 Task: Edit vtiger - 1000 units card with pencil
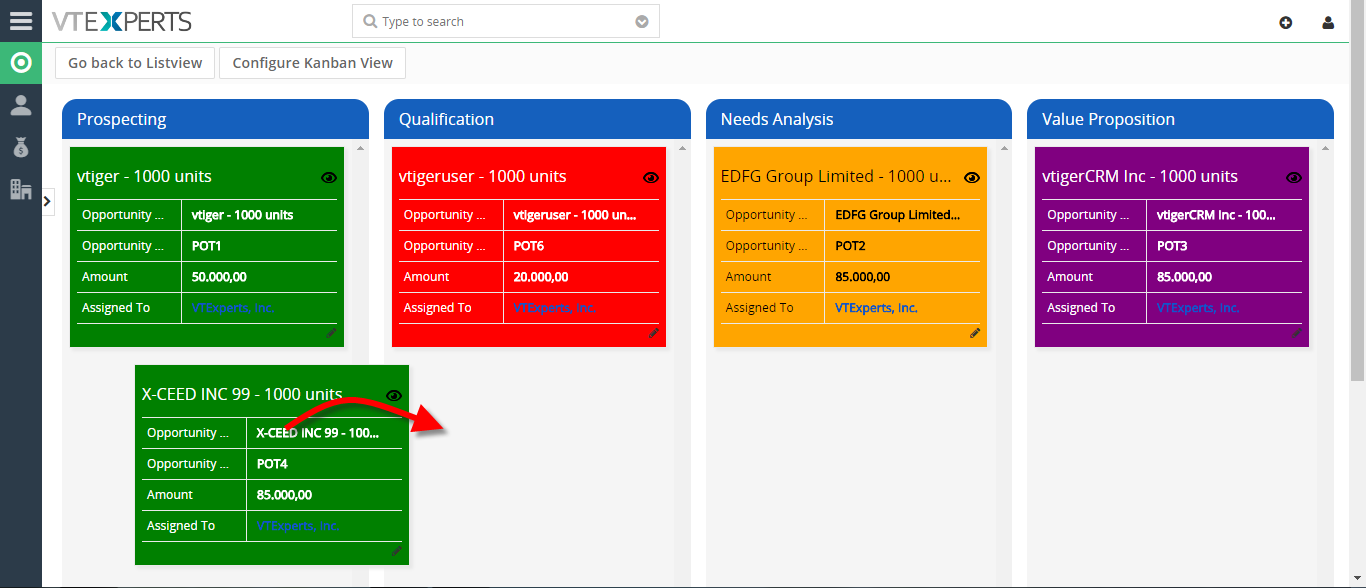pyautogui.click(x=331, y=333)
